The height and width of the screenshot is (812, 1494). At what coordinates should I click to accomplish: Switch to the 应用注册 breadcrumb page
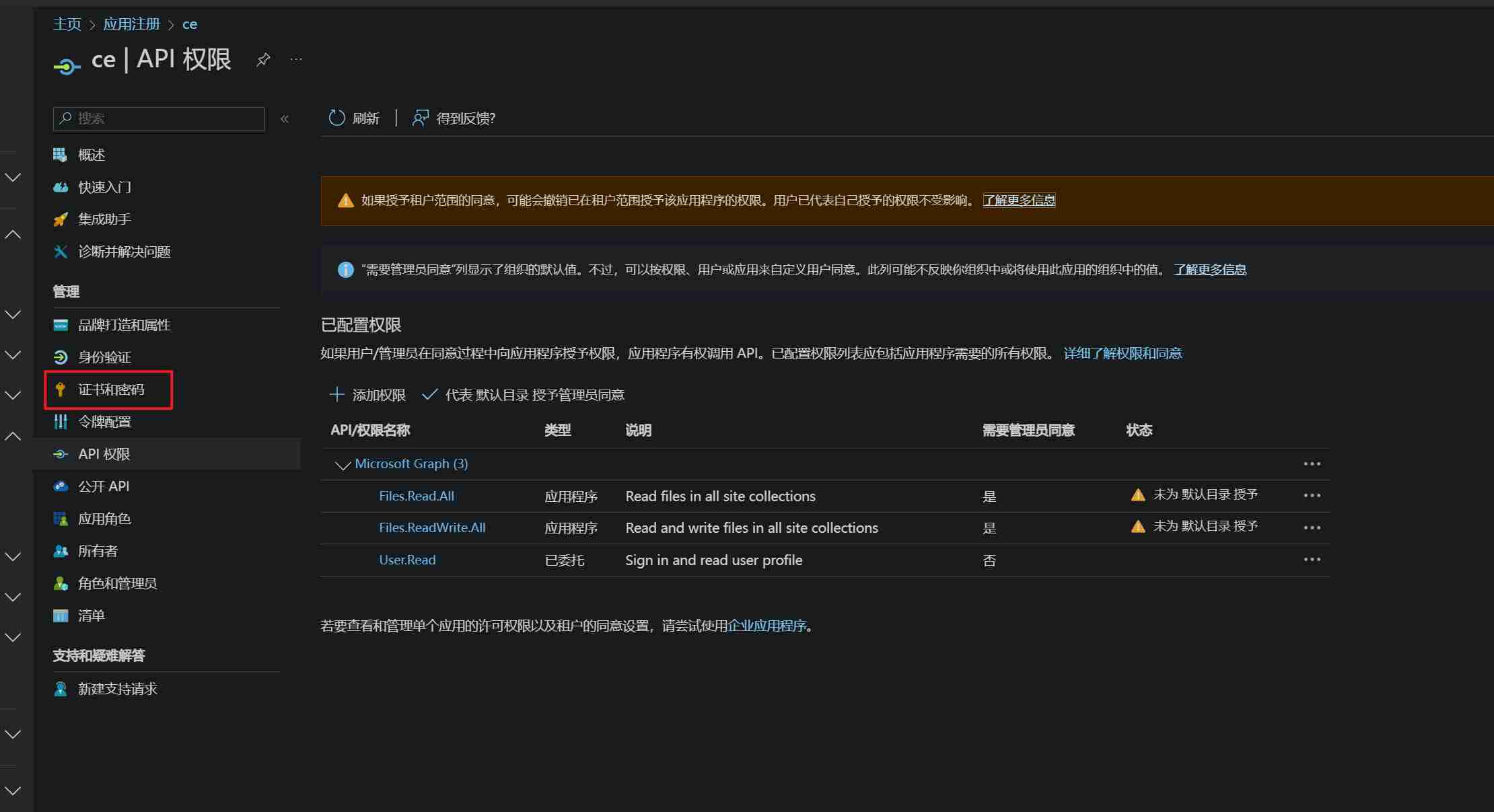[131, 24]
